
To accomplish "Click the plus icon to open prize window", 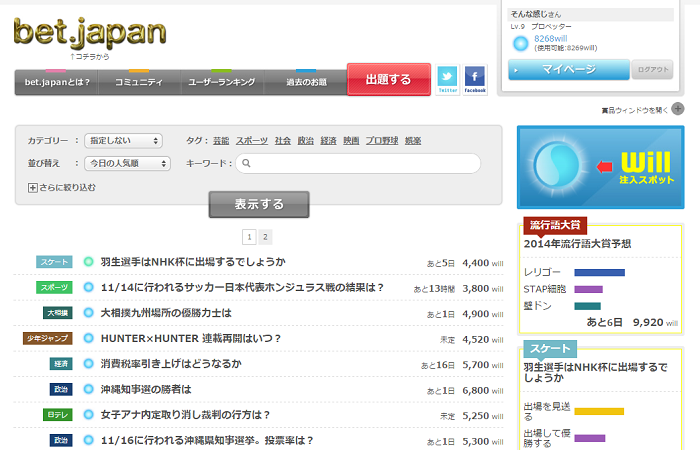I will point(678,109).
